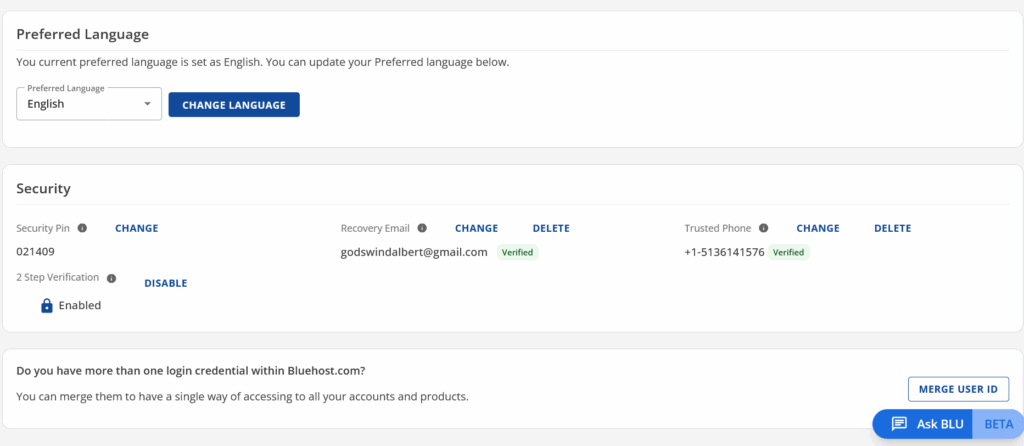The height and width of the screenshot is (446, 1024).
Task: Click the Trusted Phone info icon
Action: (763, 228)
